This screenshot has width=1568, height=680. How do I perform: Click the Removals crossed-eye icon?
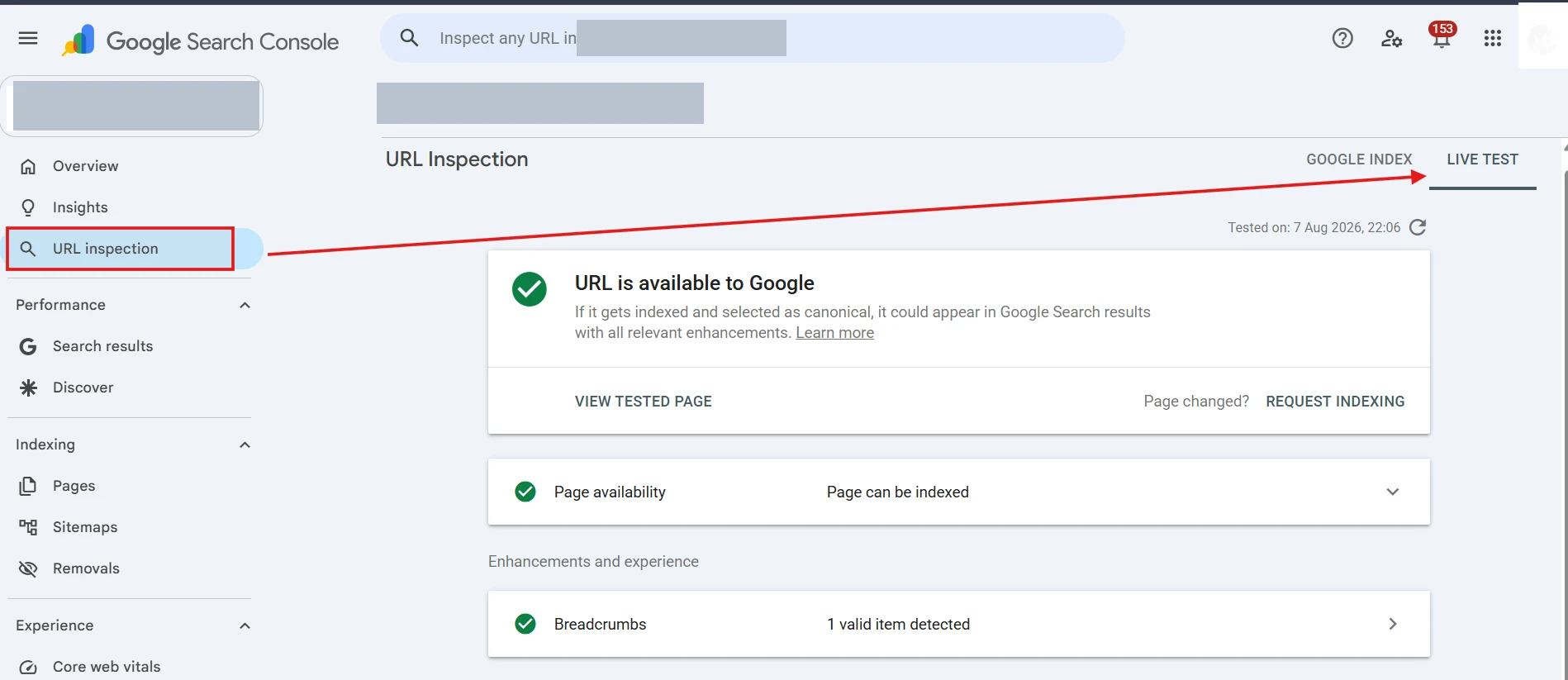coord(28,568)
